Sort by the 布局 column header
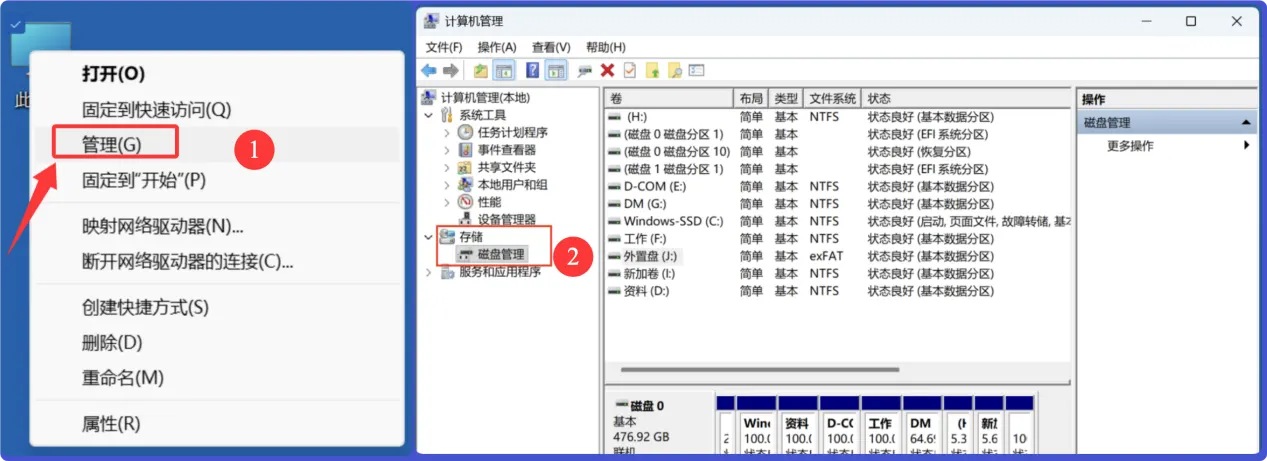This screenshot has height=461, width=1267. click(752, 99)
